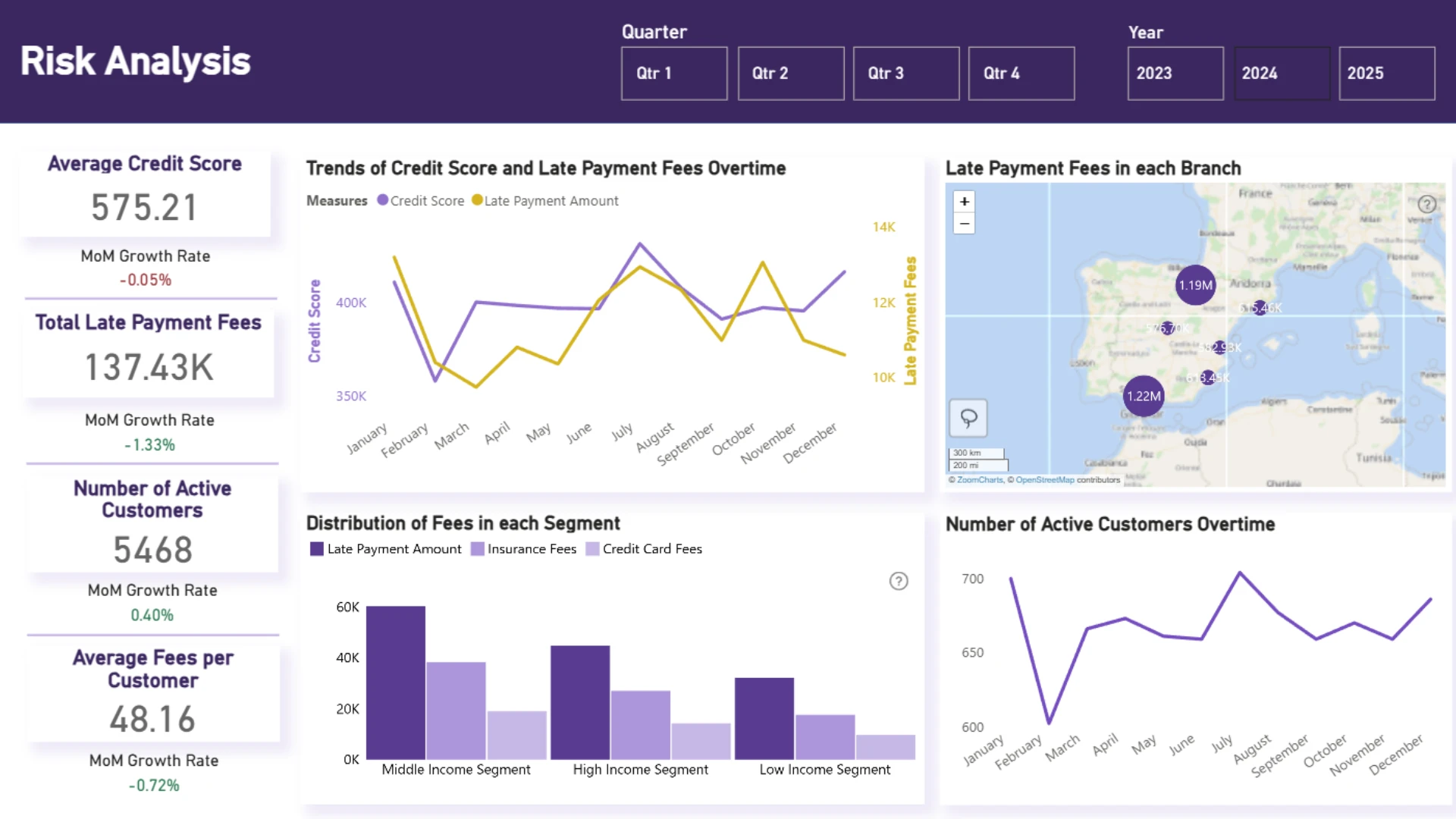Screen dimensions: 1456x819
Task: Open the OpenStreetMap attribution link
Action: point(1045,480)
